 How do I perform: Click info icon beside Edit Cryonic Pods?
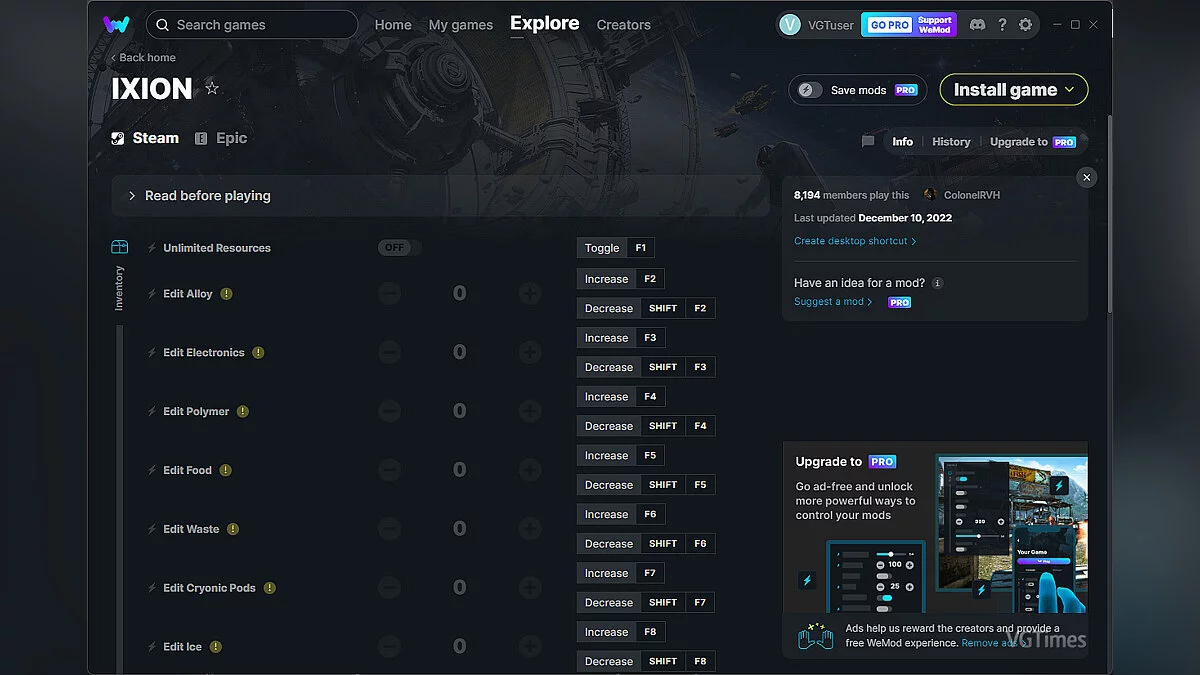tap(270, 588)
